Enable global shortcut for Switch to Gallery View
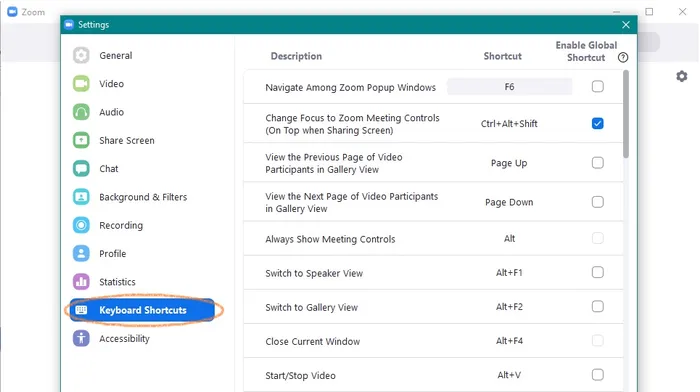 (x=597, y=306)
